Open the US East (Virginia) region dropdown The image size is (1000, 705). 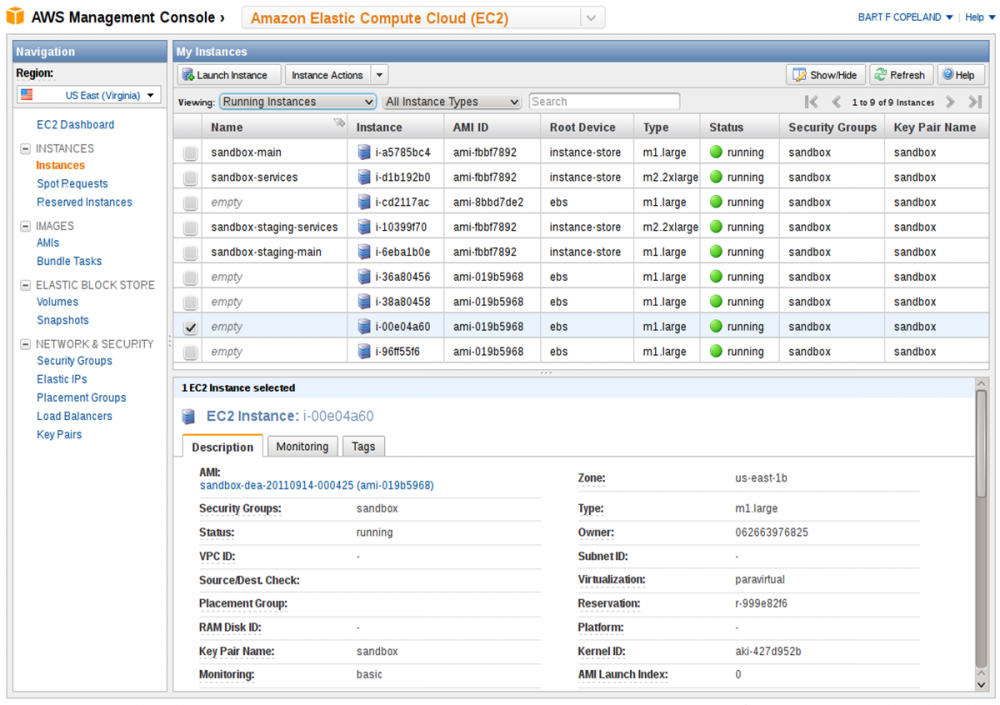(x=87, y=95)
